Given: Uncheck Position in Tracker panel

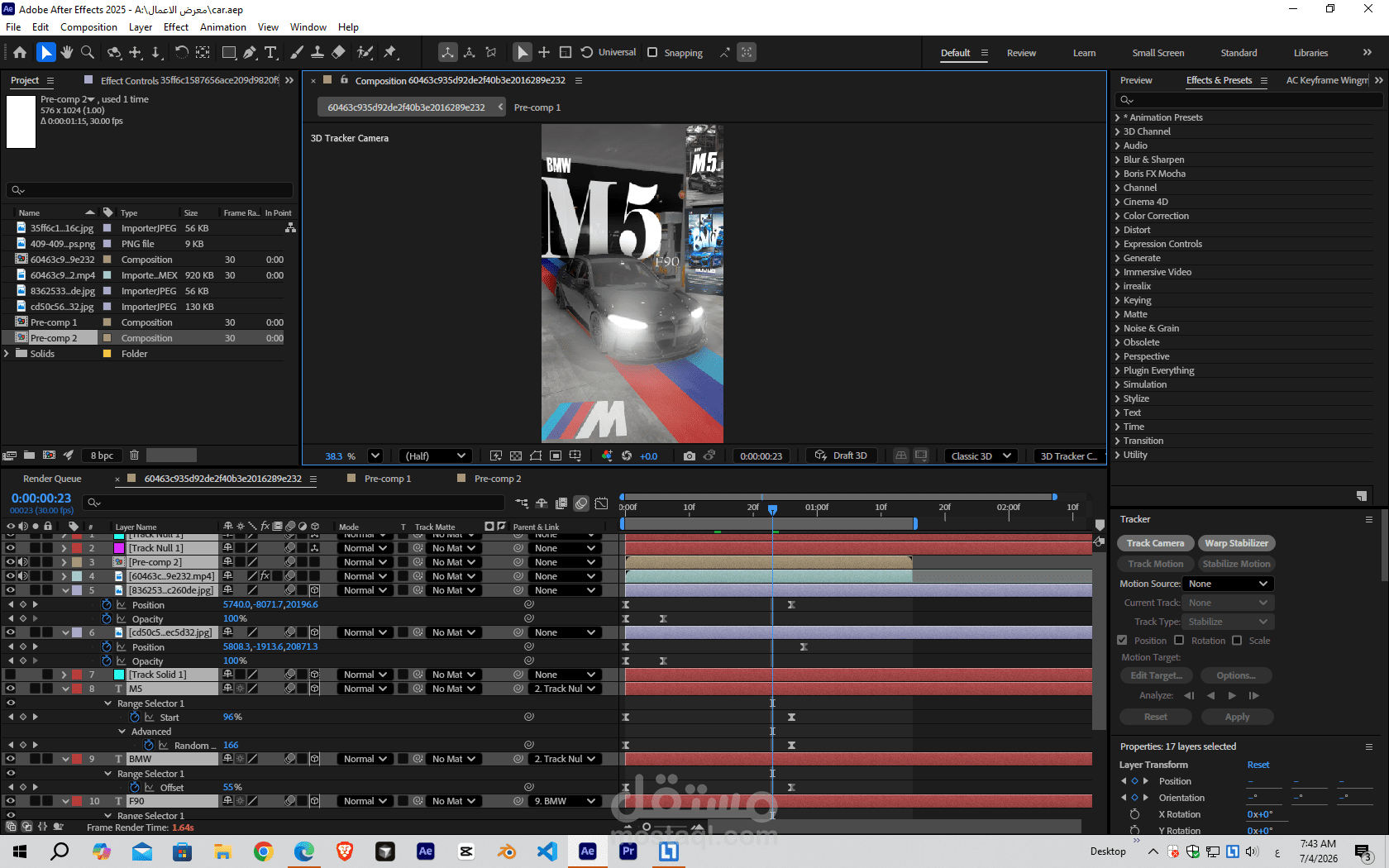Looking at the screenshot, I should pyautogui.click(x=1122, y=640).
